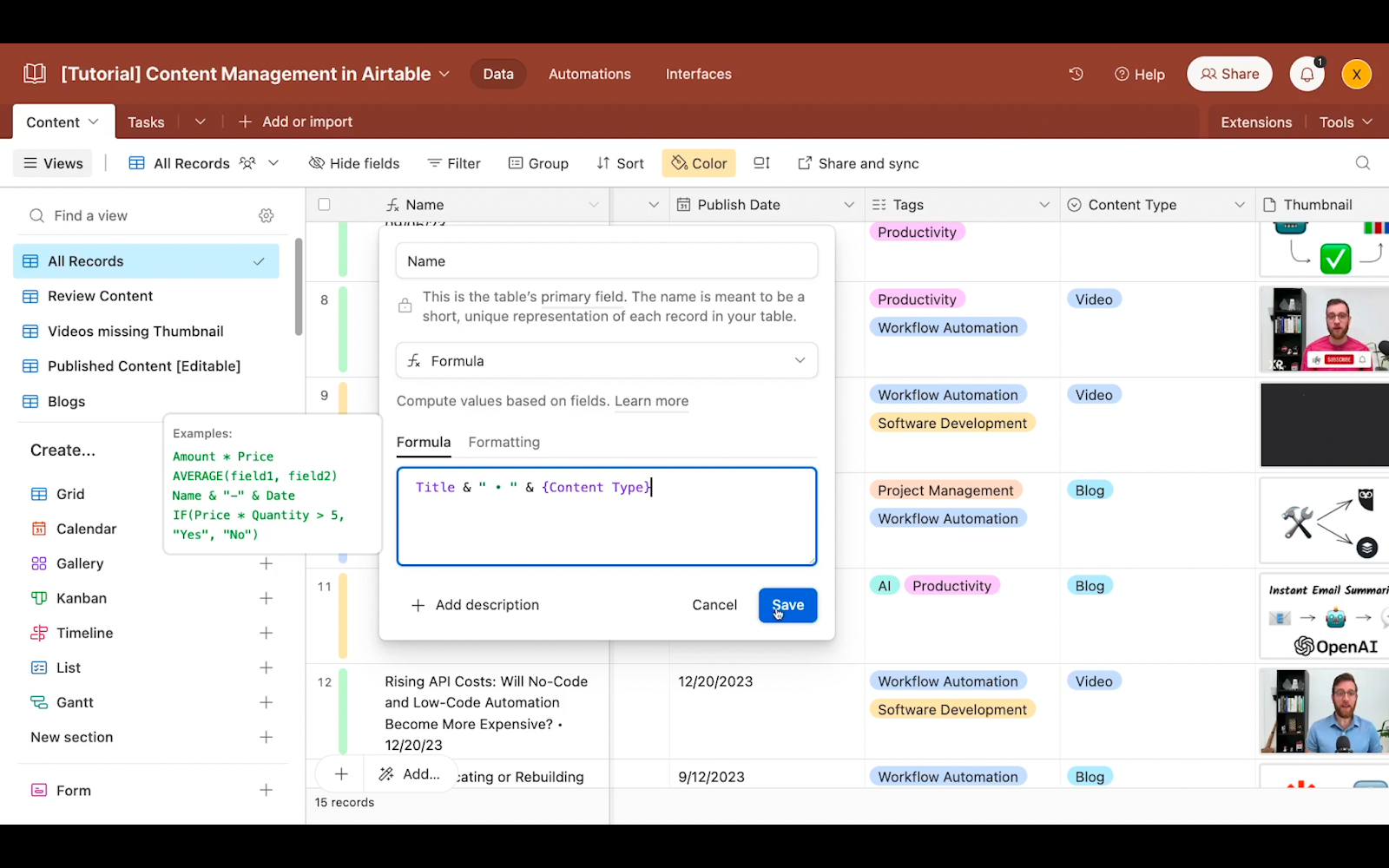Expand the tables list chevron

(200, 122)
